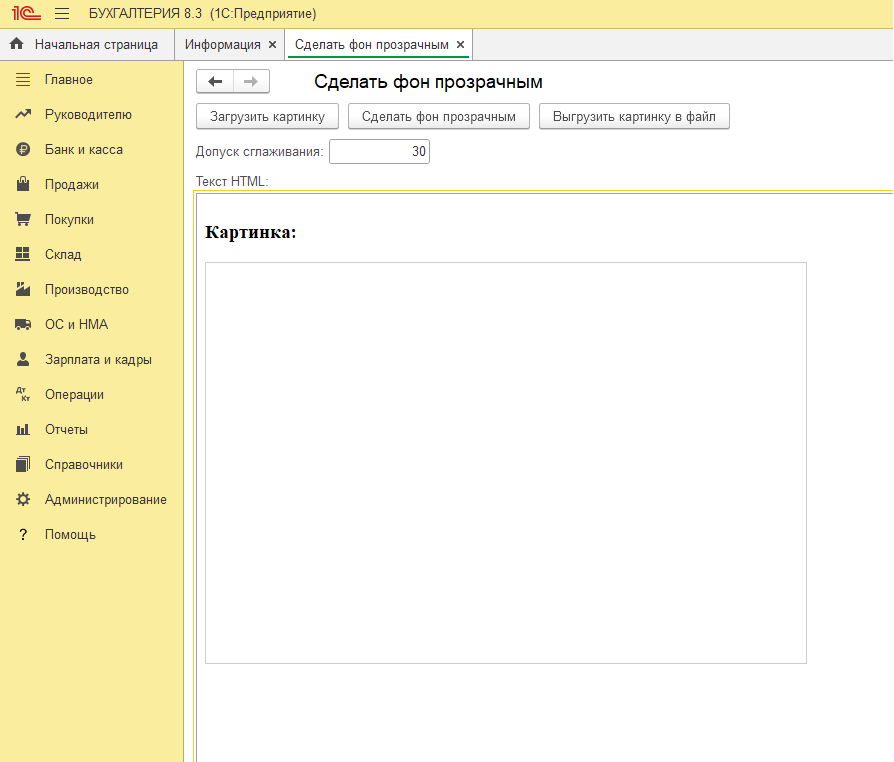The image size is (894, 762).
Task: Click the Производство factory icon
Action: (23, 289)
